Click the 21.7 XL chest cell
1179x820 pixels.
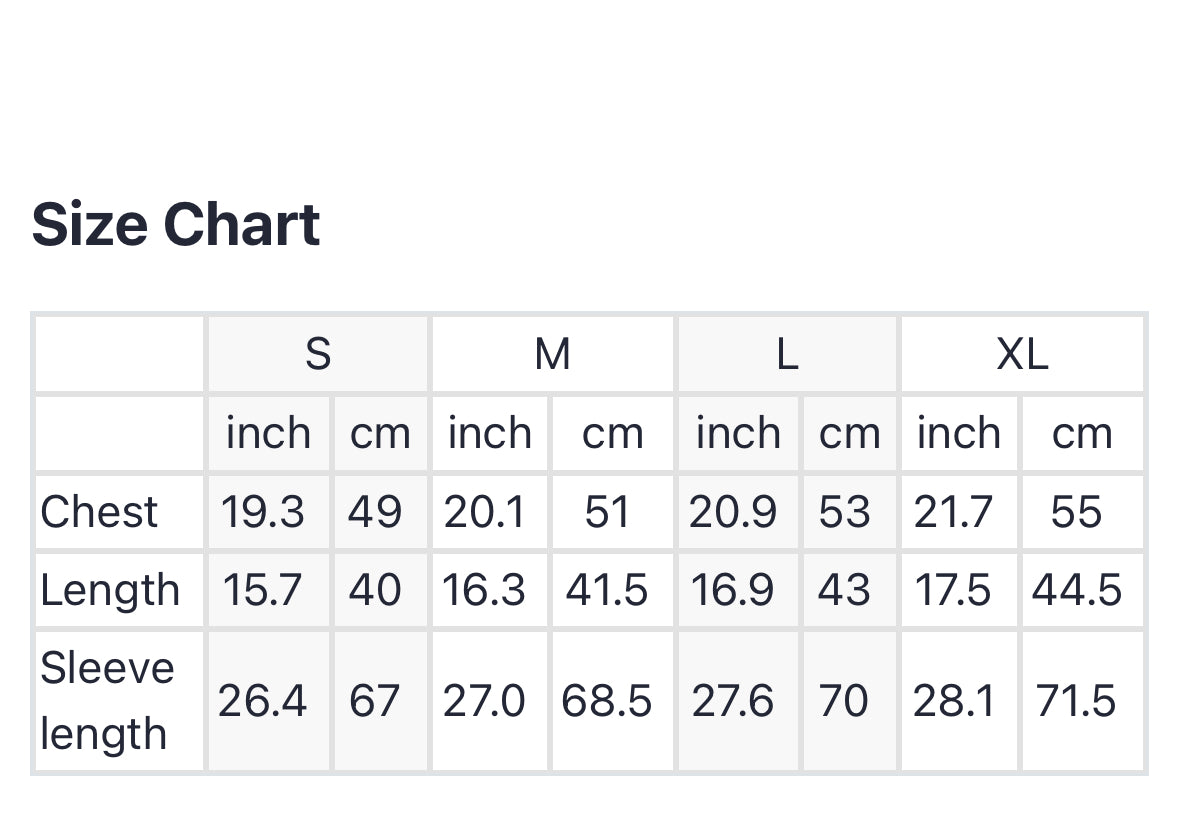coord(953,512)
